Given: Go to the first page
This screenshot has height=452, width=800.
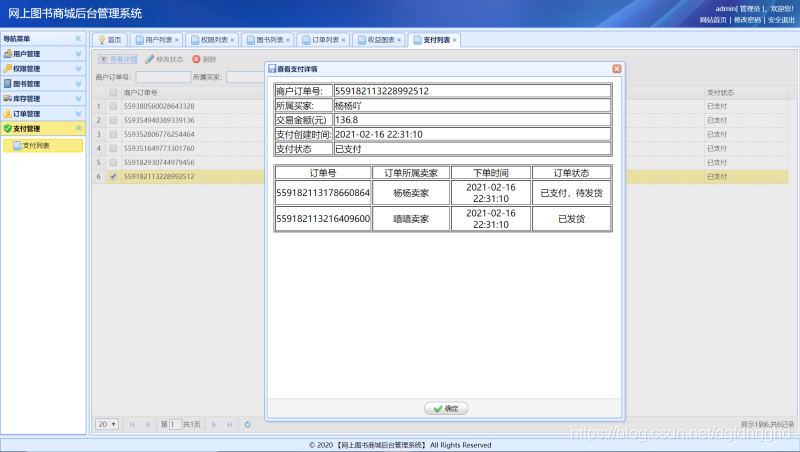Looking at the screenshot, I should 132,424.
